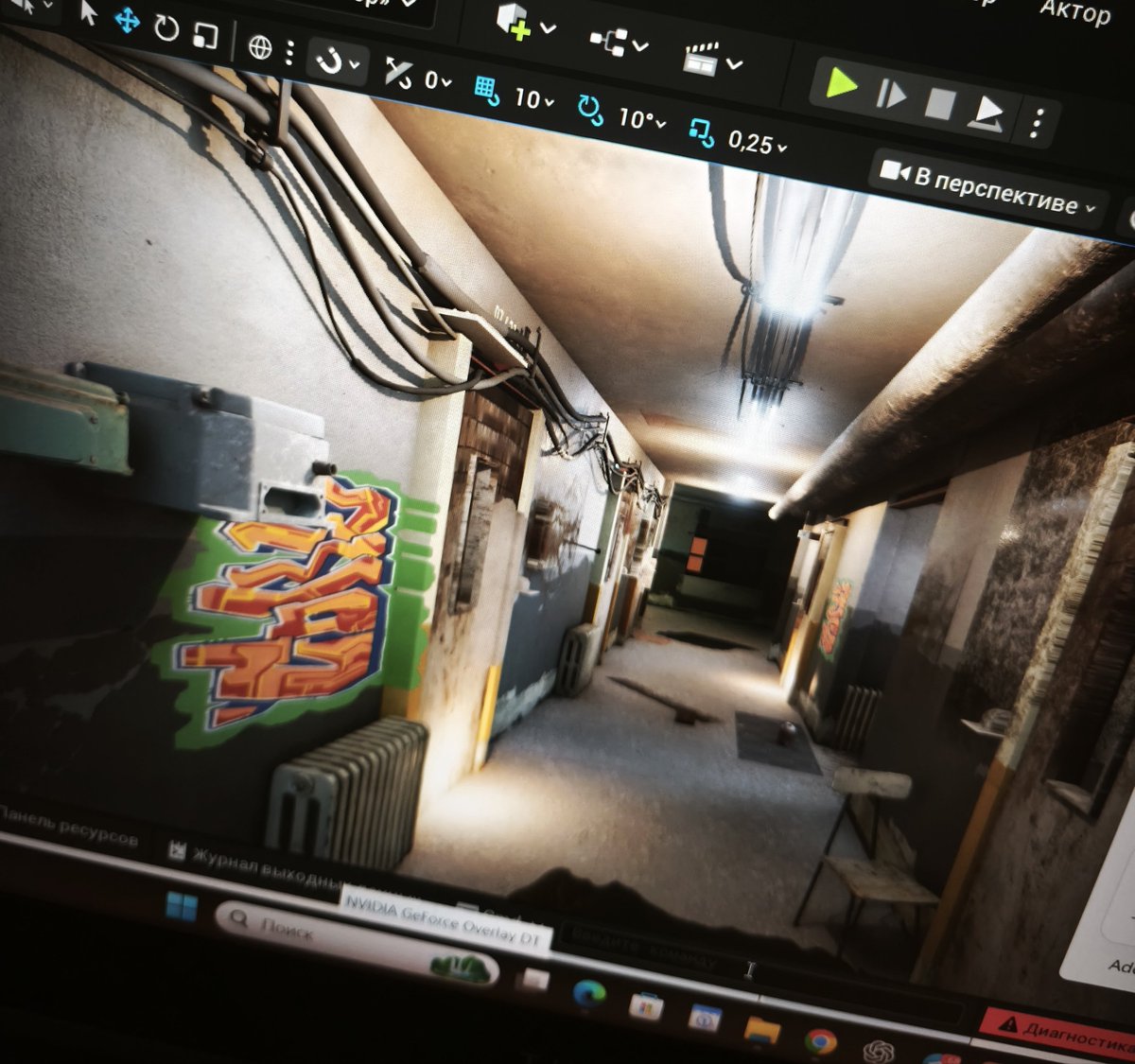
Task: Activate the Rotate tool
Action: [166, 27]
